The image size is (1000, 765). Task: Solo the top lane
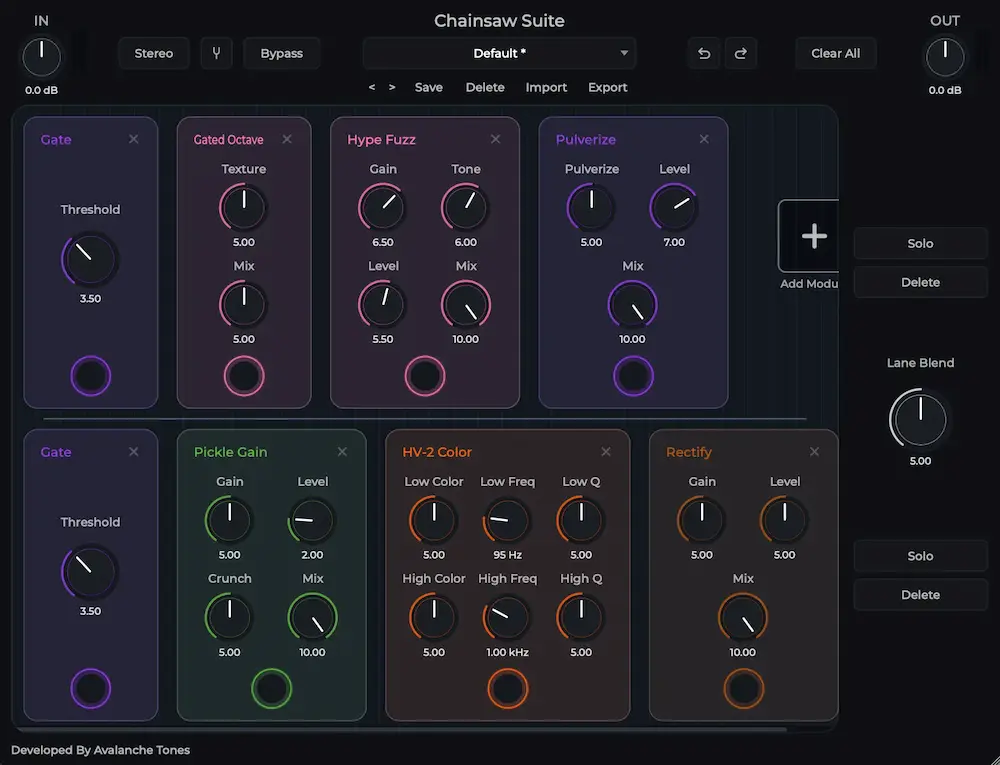(x=920, y=244)
